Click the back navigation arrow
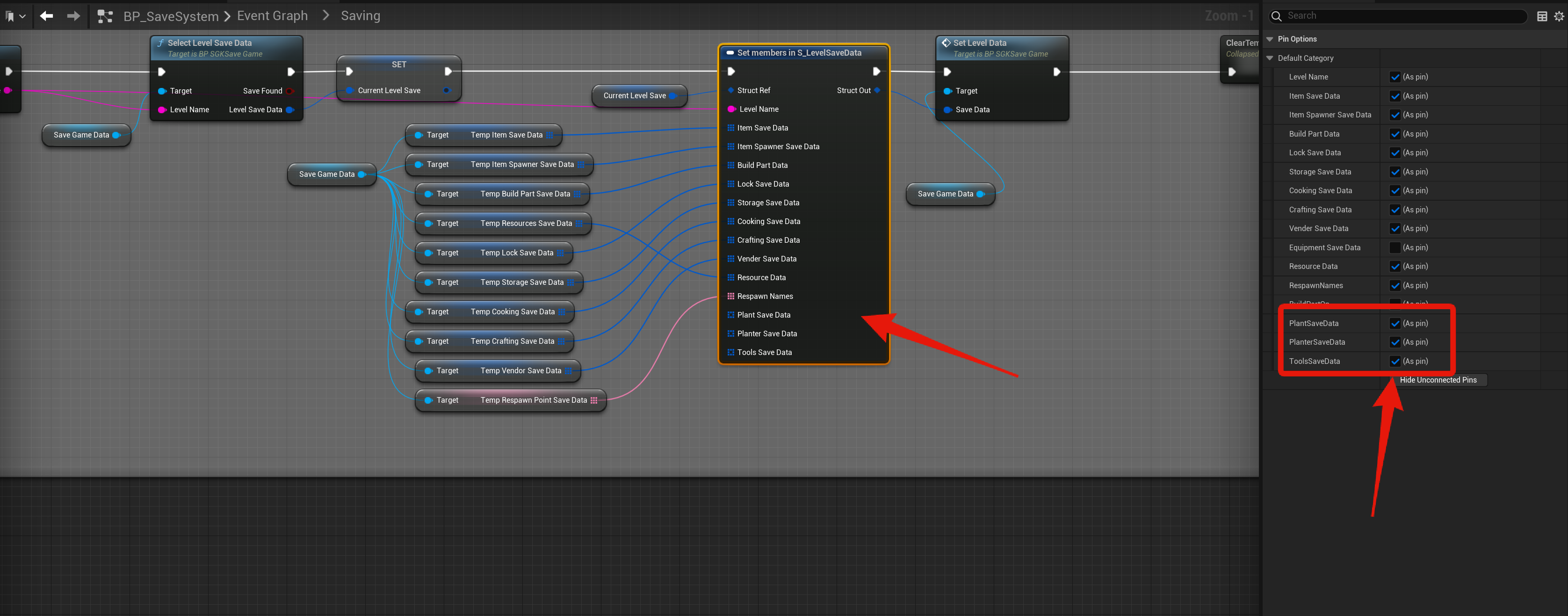 [46, 16]
